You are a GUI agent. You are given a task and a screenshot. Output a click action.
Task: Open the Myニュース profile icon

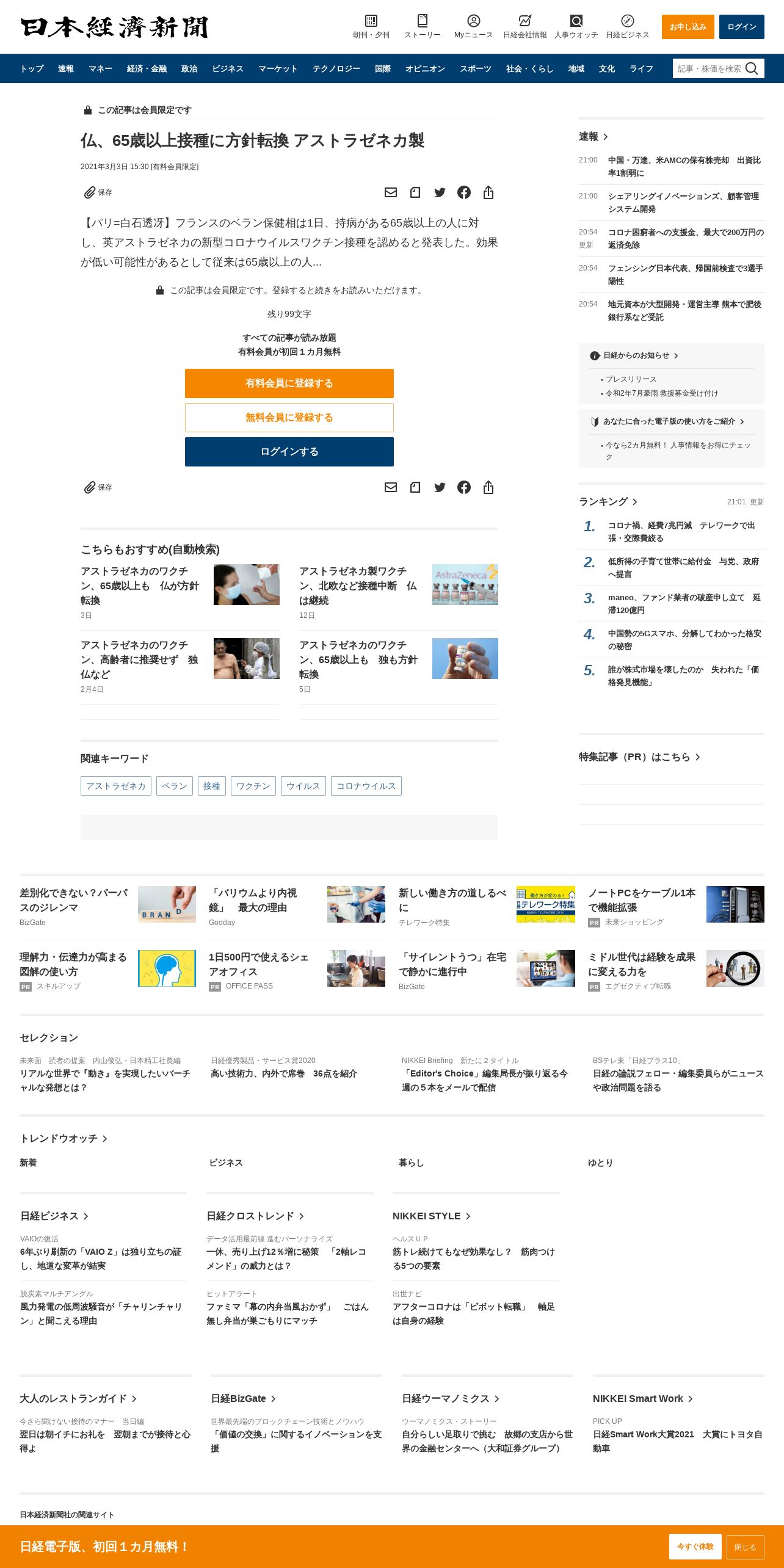coord(474,21)
